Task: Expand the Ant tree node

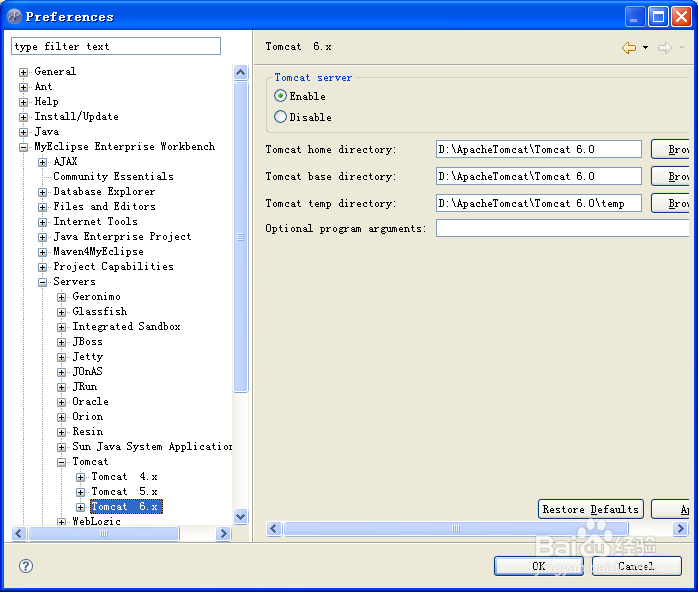Action: tap(24, 87)
